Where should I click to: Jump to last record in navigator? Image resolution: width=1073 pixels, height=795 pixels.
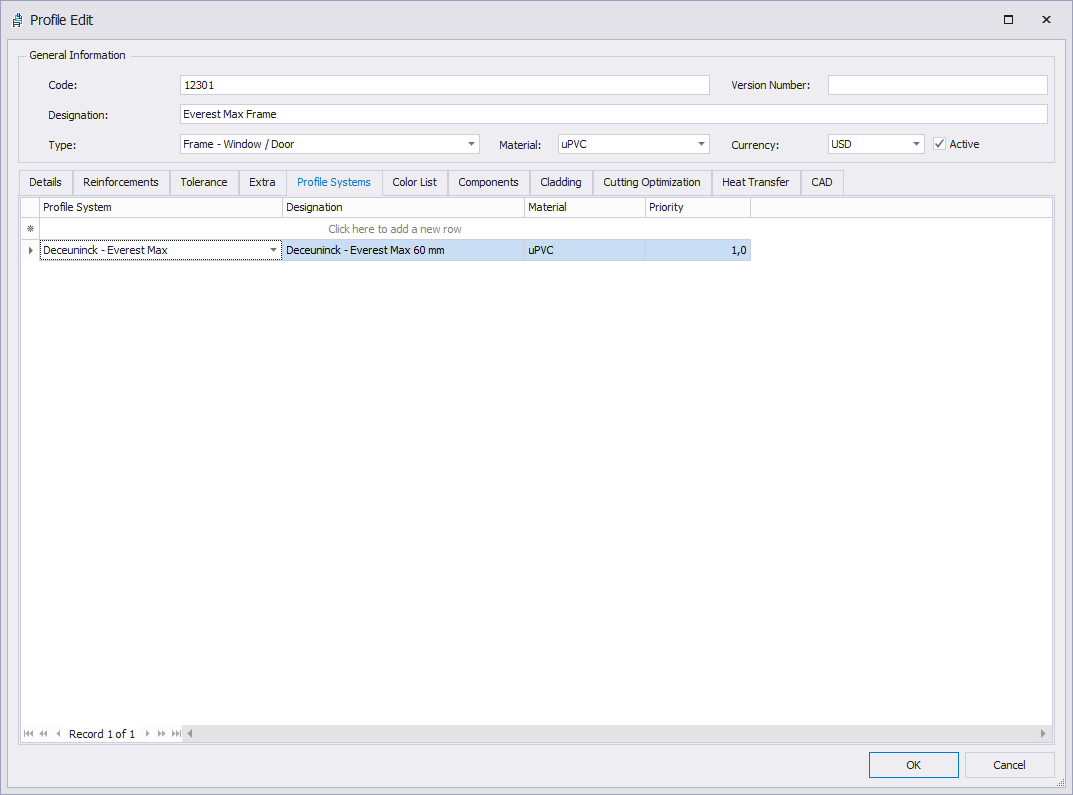click(x=176, y=734)
